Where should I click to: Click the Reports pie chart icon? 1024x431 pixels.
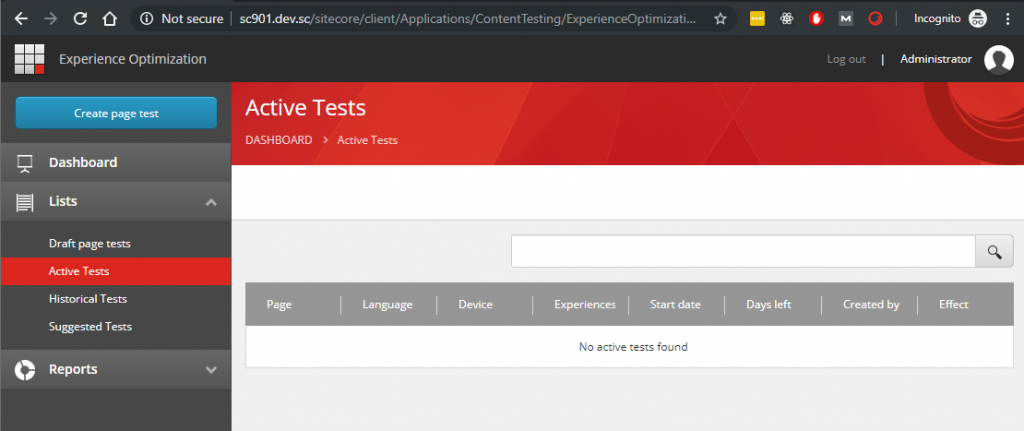tap(25, 370)
